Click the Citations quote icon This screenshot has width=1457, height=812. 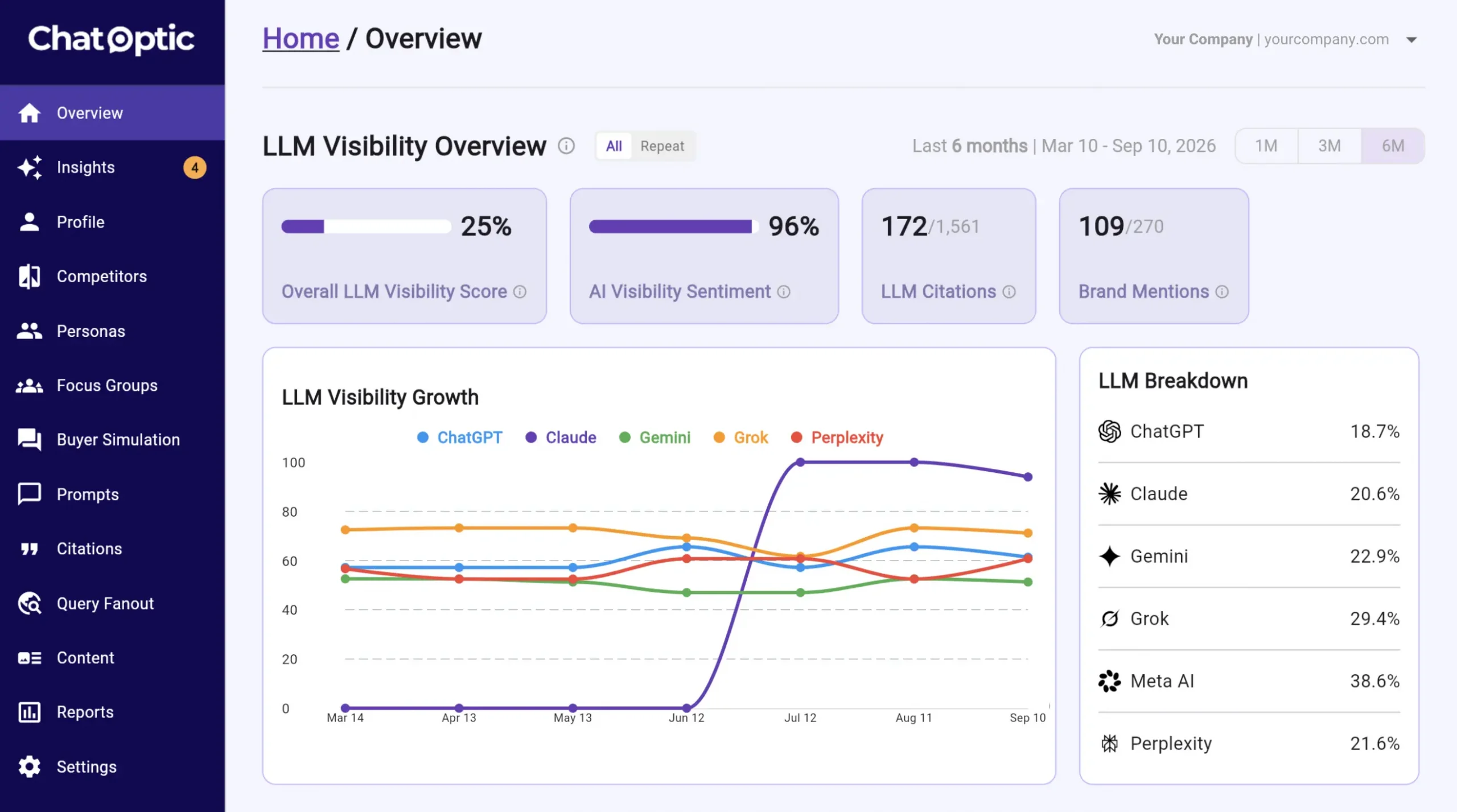coord(29,549)
